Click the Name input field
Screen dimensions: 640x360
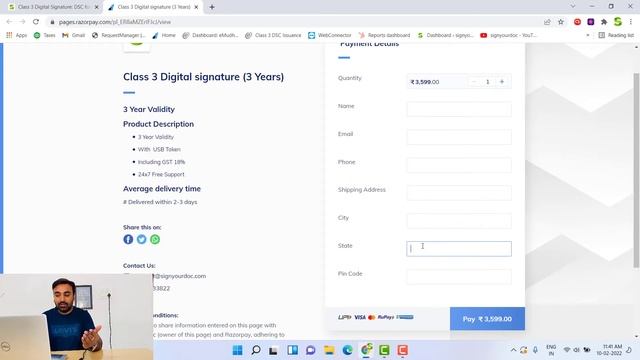[459, 109]
